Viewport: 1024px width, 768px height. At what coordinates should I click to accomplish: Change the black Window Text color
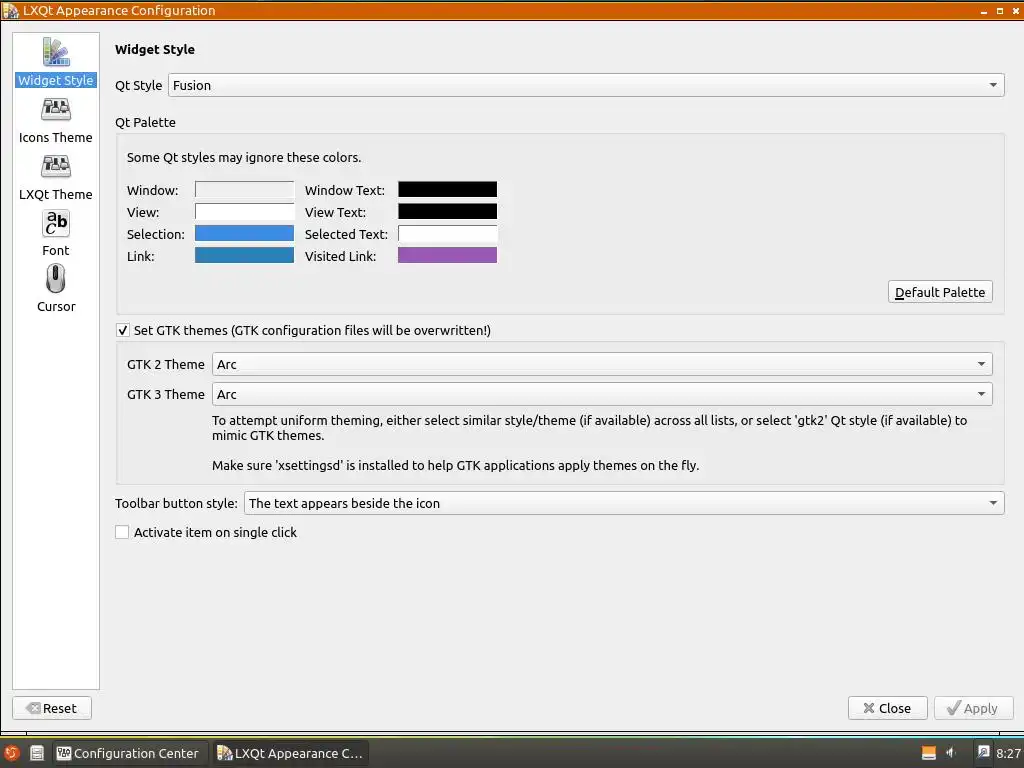(x=447, y=190)
